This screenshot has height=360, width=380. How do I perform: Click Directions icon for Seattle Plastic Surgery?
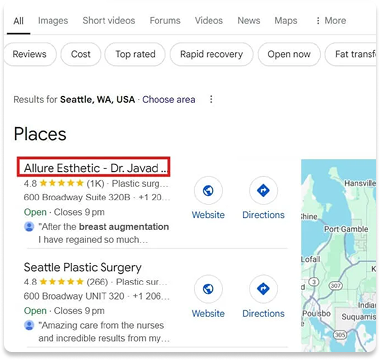click(263, 289)
